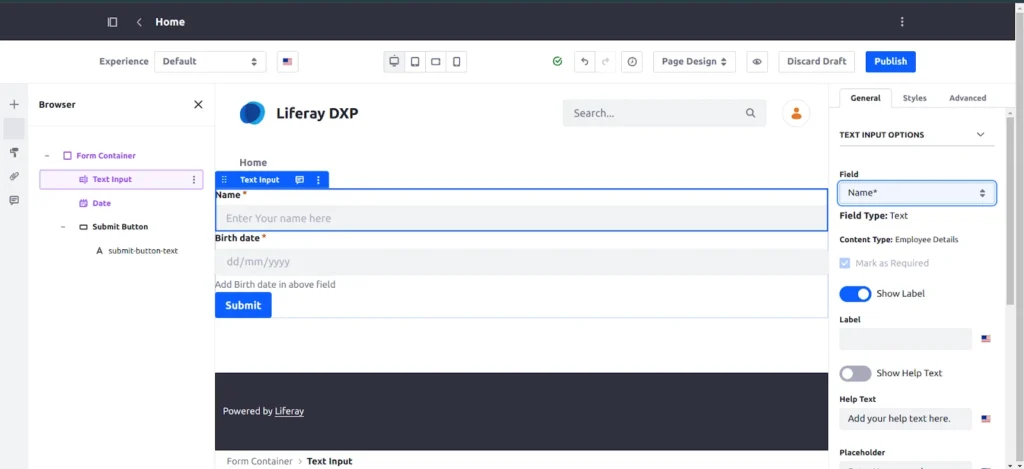Select Form Container in the tree
The width and height of the screenshot is (1024, 469).
tap(106, 155)
